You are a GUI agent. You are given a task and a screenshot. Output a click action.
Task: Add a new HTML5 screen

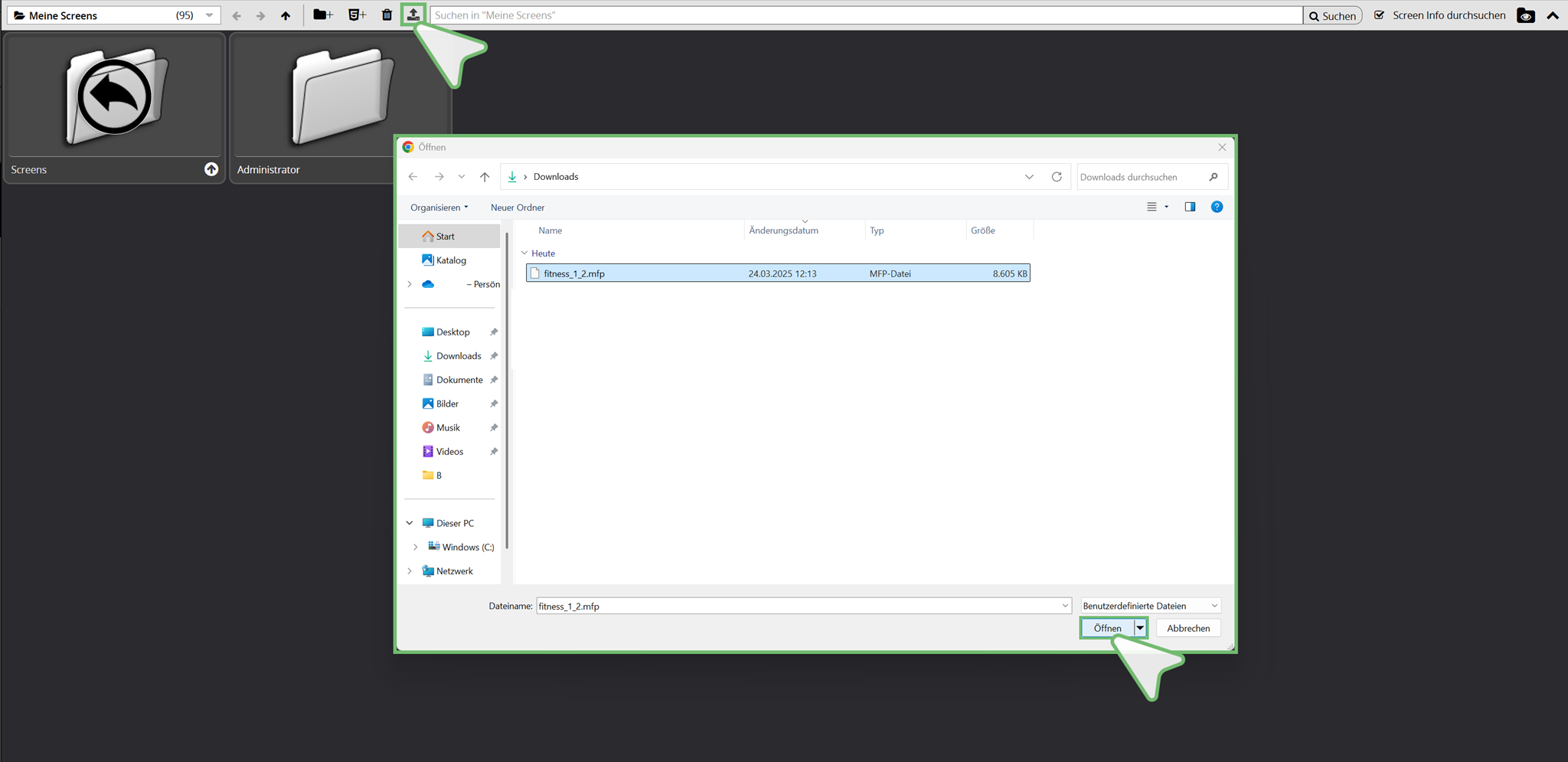pyautogui.click(x=357, y=15)
